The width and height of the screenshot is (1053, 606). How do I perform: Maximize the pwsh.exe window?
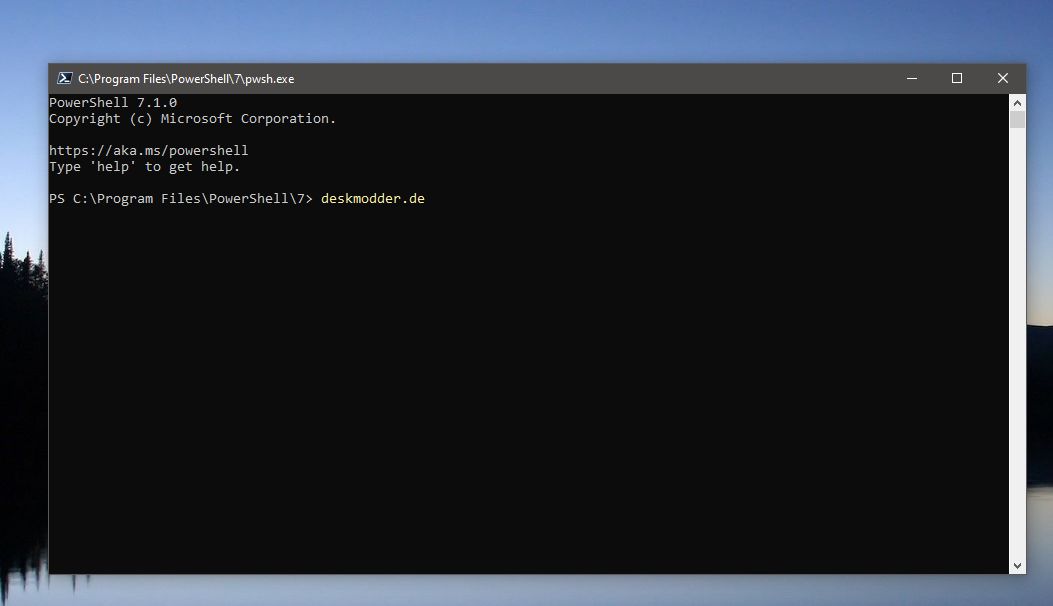(x=957, y=79)
